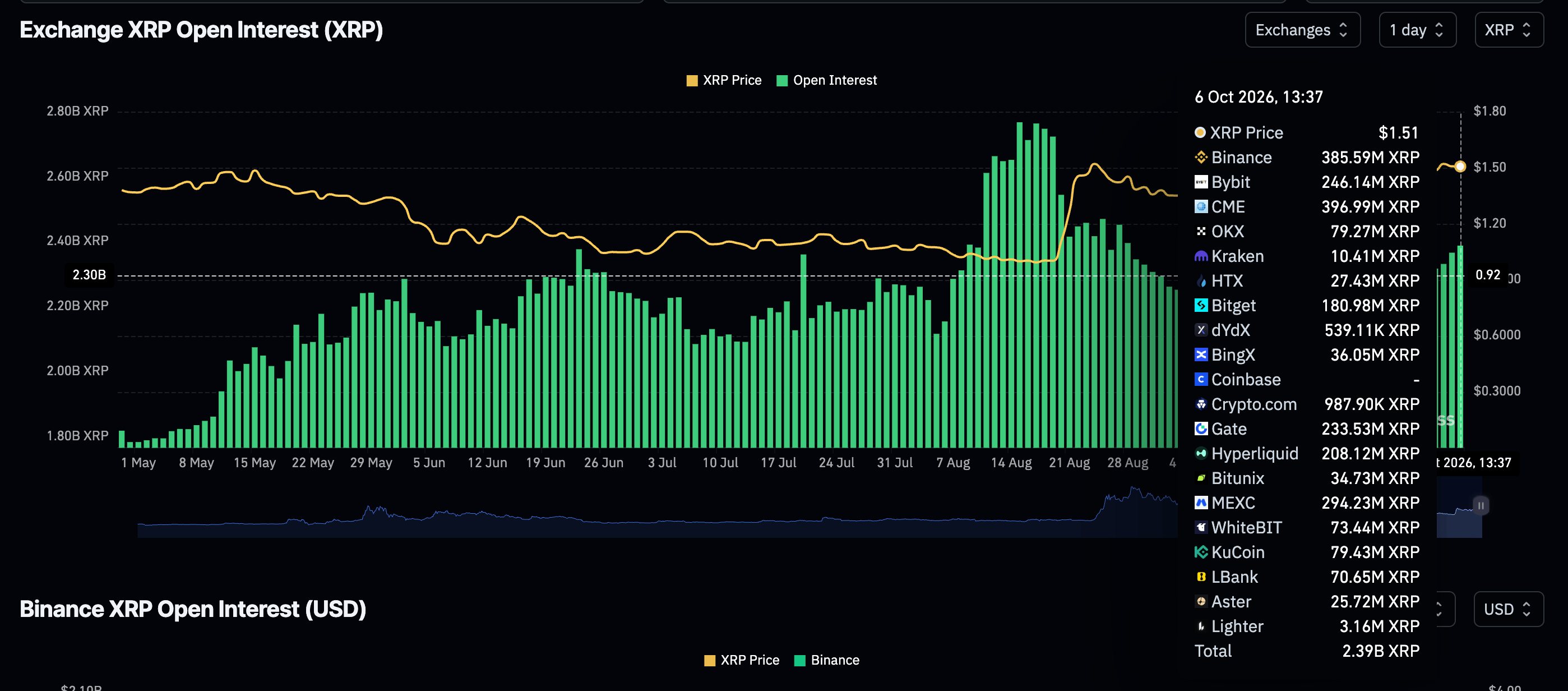Click the WhiteBIT logo icon
This screenshot has height=691, width=1568.
1200,527
